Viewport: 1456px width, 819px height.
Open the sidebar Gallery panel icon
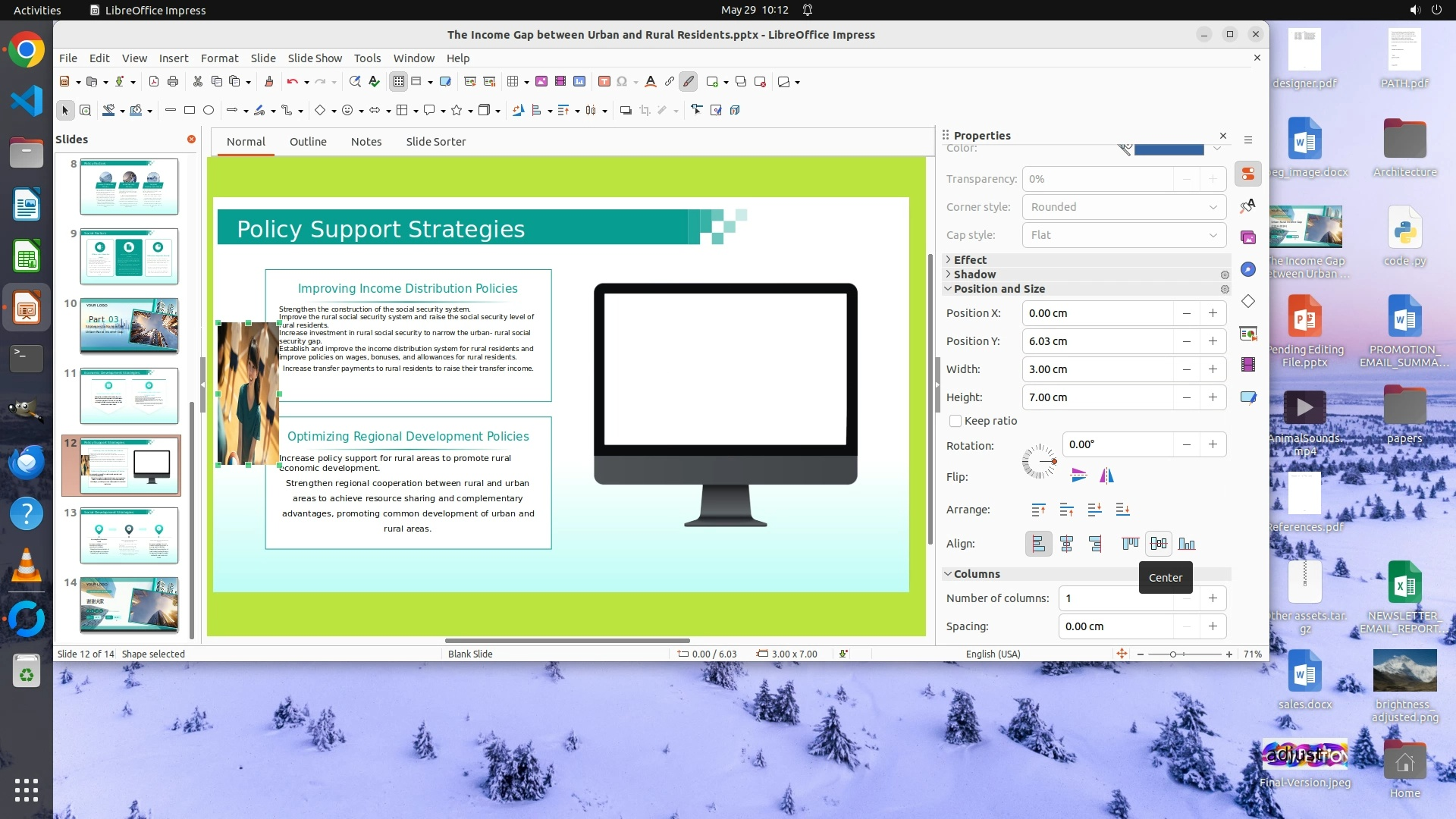coord(1248,238)
